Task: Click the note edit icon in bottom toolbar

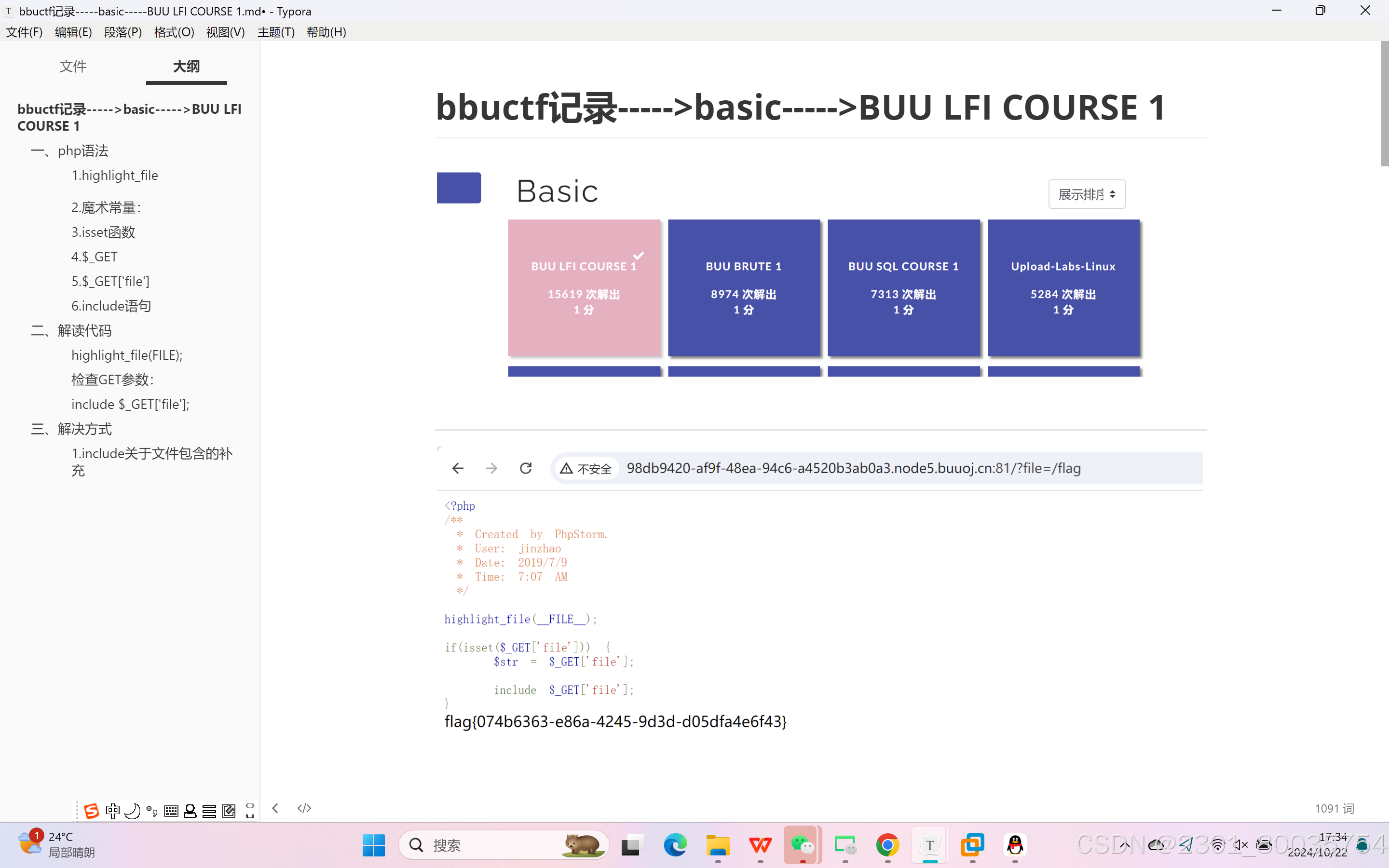Action: (229, 811)
